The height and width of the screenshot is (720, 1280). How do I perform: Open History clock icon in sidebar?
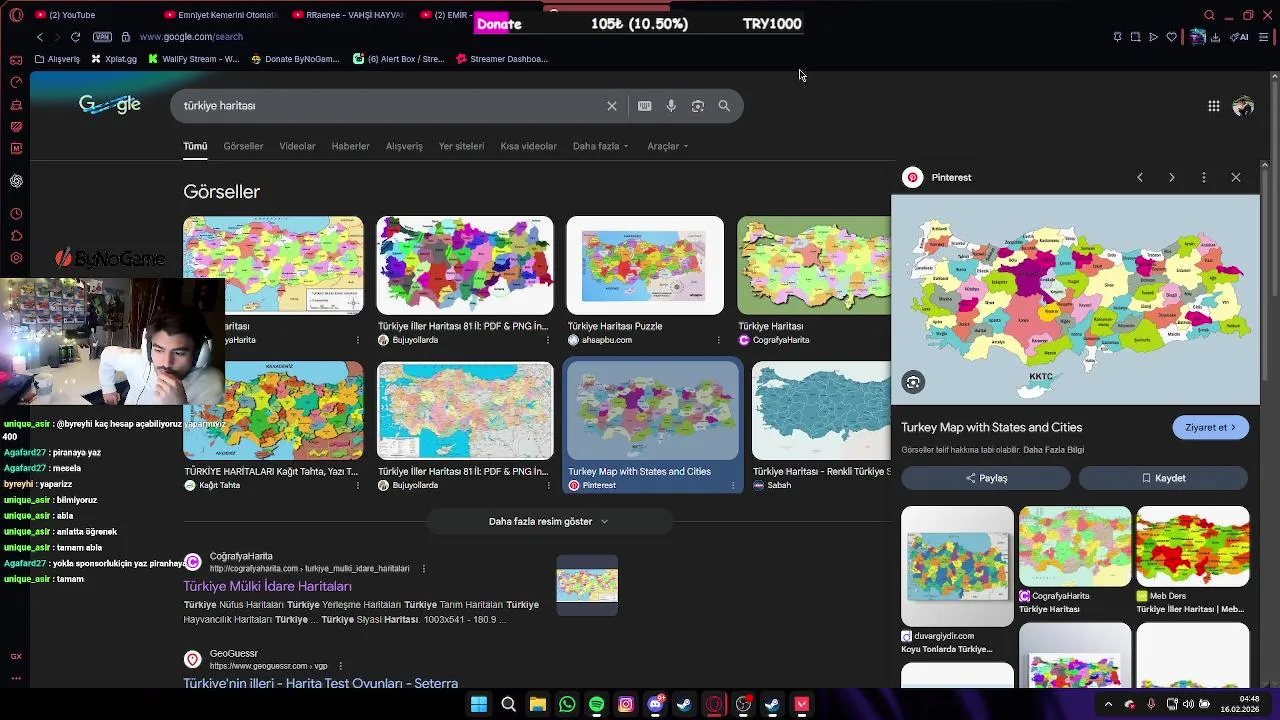point(16,214)
